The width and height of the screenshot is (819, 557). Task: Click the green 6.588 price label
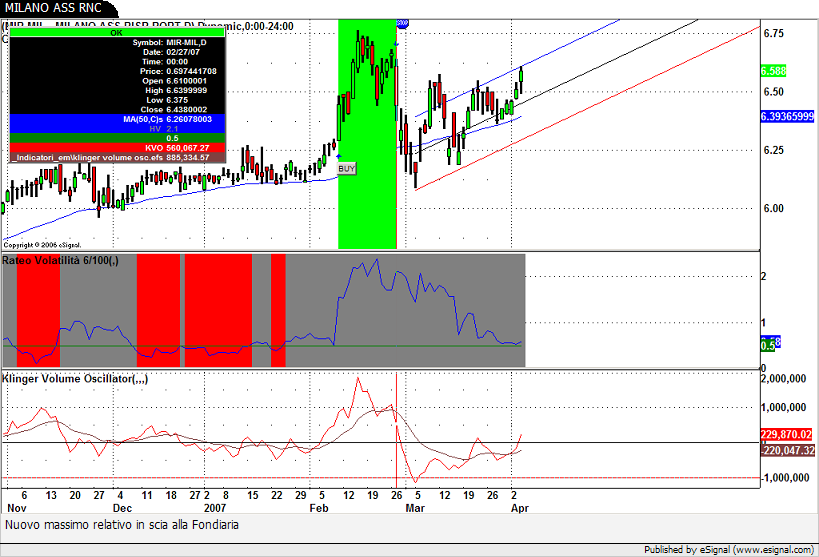tap(773, 71)
